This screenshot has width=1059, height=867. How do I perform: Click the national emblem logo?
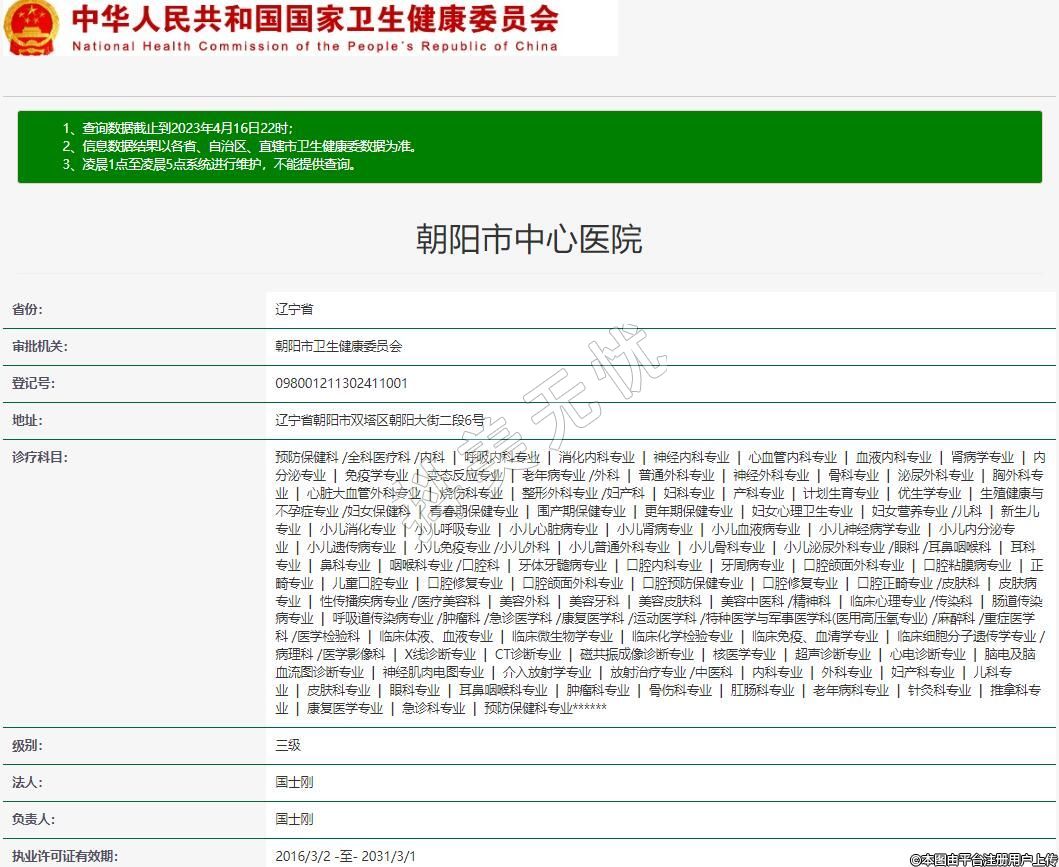click(x=31, y=27)
